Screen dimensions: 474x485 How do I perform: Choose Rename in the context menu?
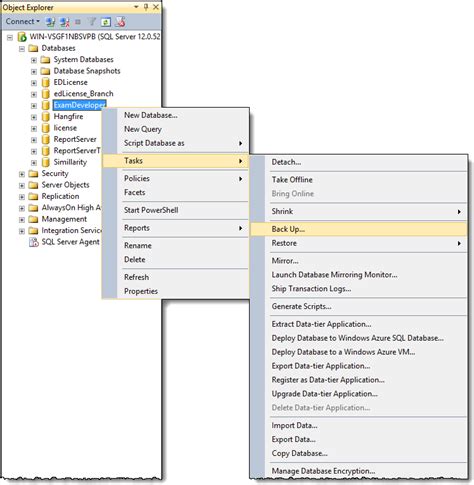click(176, 246)
